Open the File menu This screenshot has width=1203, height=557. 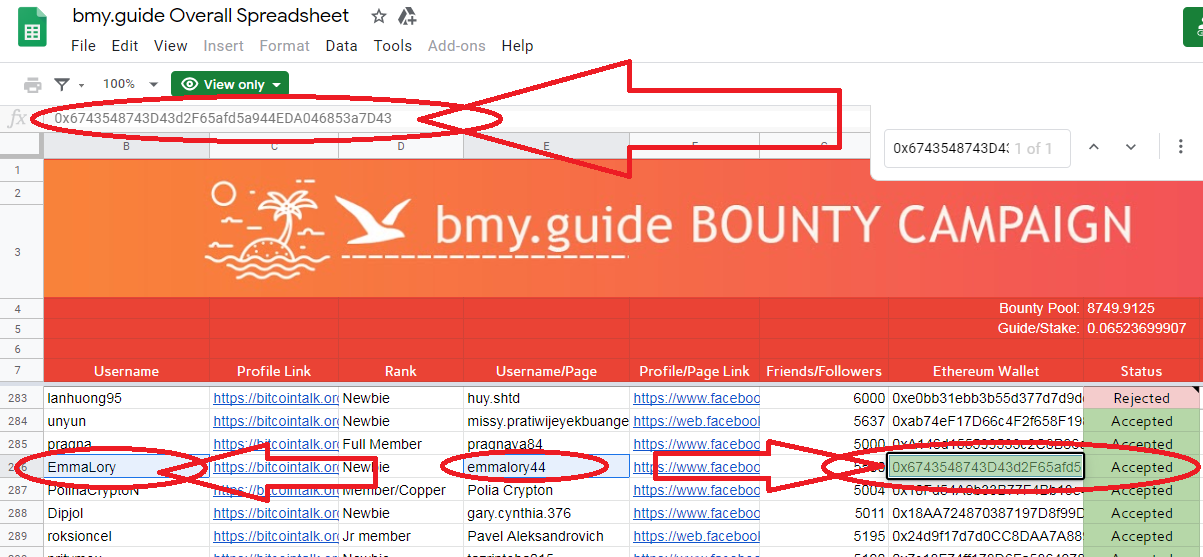coord(83,46)
